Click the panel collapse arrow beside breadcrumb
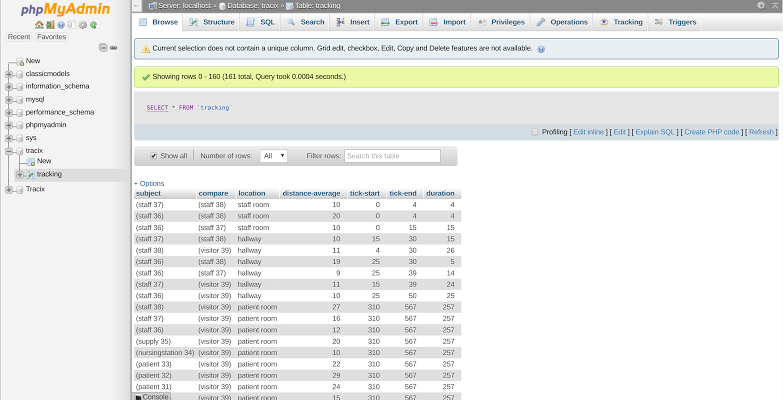Viewport: 783px width, 400px height. point(137,5)
